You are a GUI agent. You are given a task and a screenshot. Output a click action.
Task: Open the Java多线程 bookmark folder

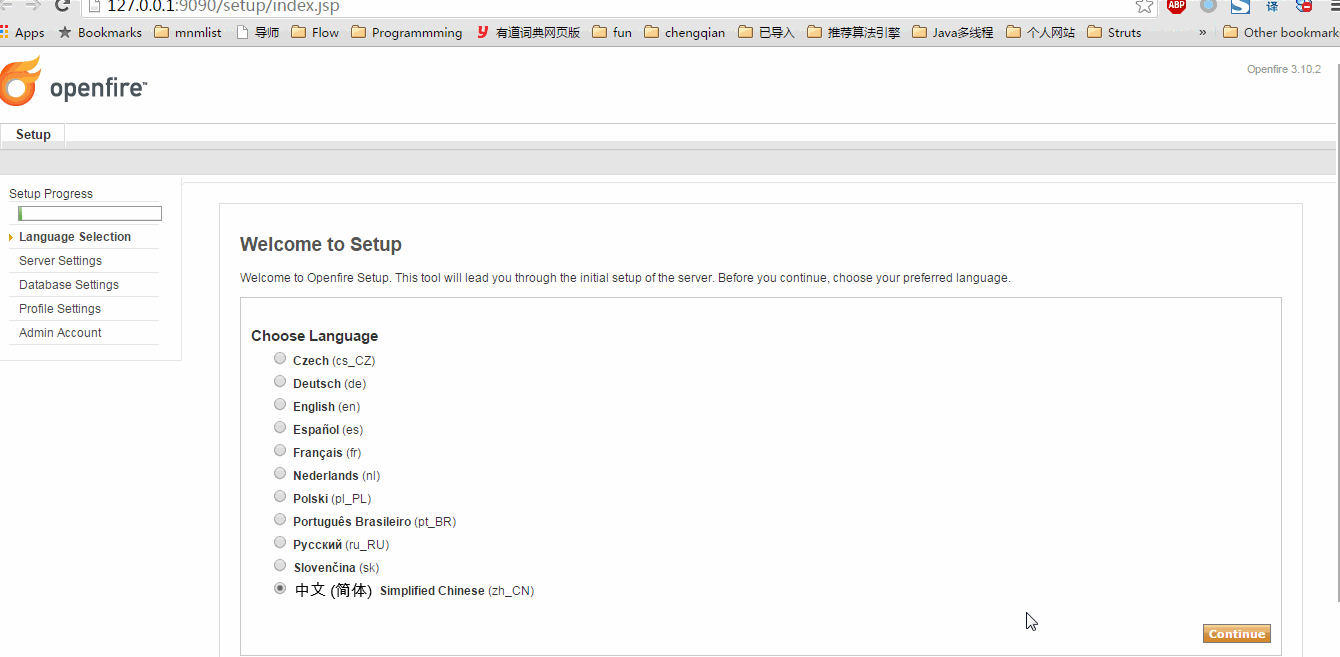(952, 32)
